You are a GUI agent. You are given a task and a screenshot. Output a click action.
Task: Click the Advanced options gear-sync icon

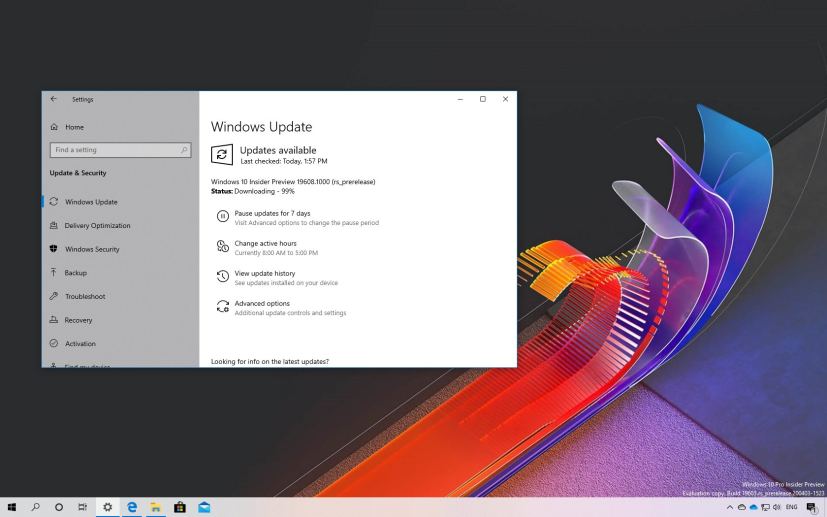(x=223, y=307)
